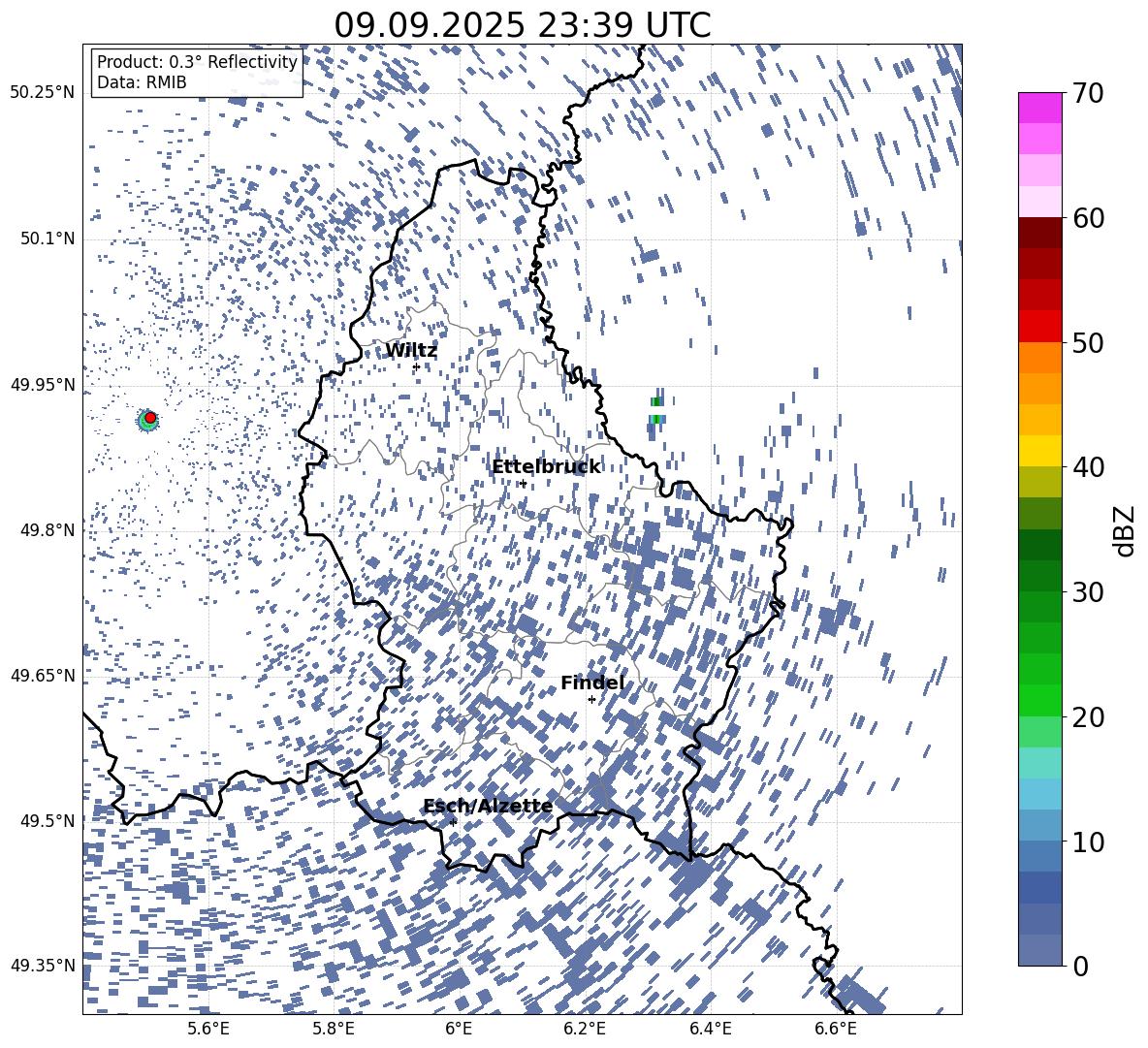Click the 50.25°N latitude label

pos(43,93)
